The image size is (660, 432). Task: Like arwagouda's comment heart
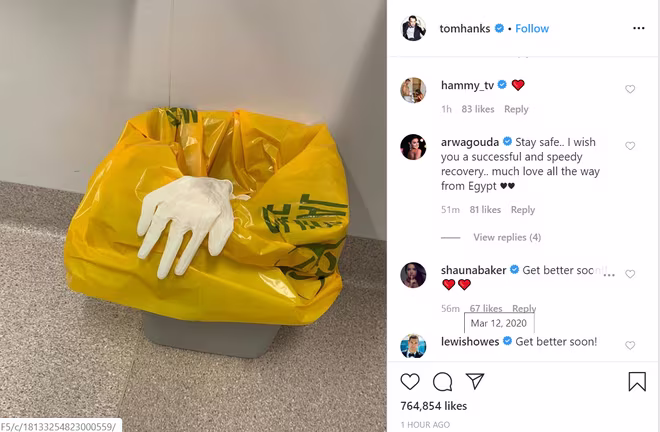click(630, 146)
